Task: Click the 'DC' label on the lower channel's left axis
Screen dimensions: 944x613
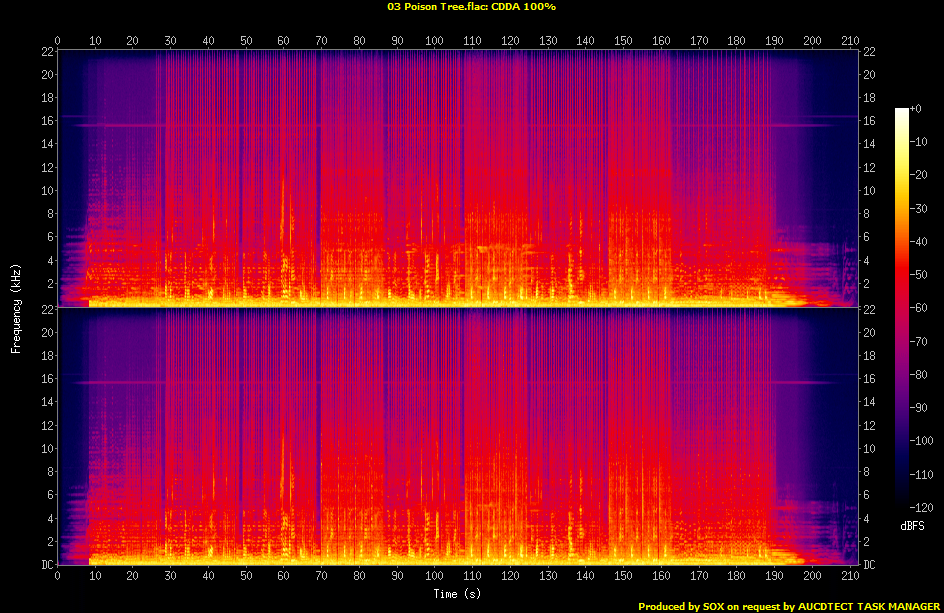Action: [48, 565]
